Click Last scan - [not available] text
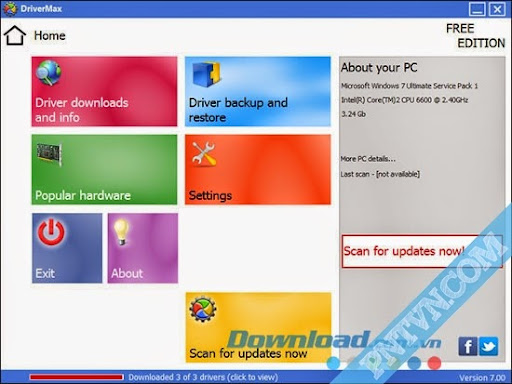This screenshot has width=512, height=384. (x=380, y=174)
